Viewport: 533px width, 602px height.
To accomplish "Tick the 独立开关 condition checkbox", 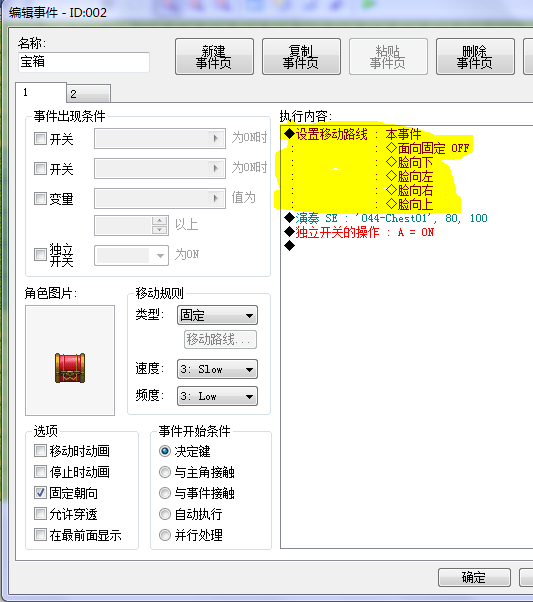I will [x=40, y=254].
